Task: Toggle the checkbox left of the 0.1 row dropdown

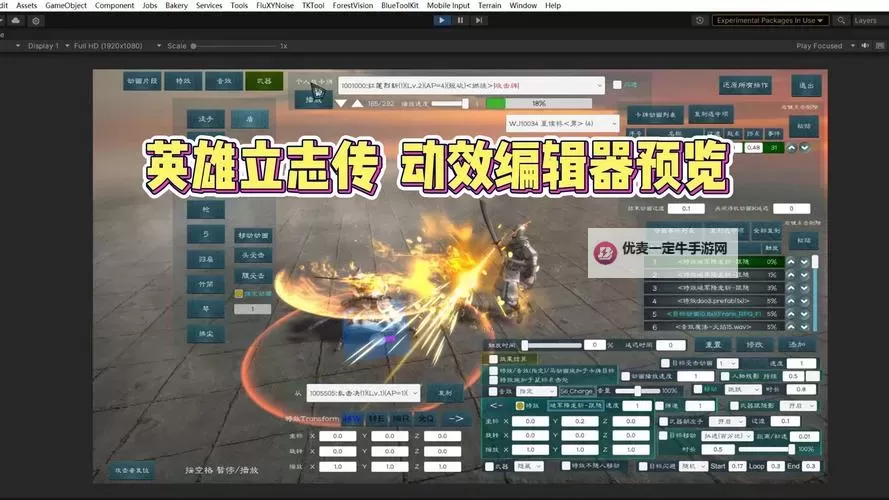Action: [663, 421]
